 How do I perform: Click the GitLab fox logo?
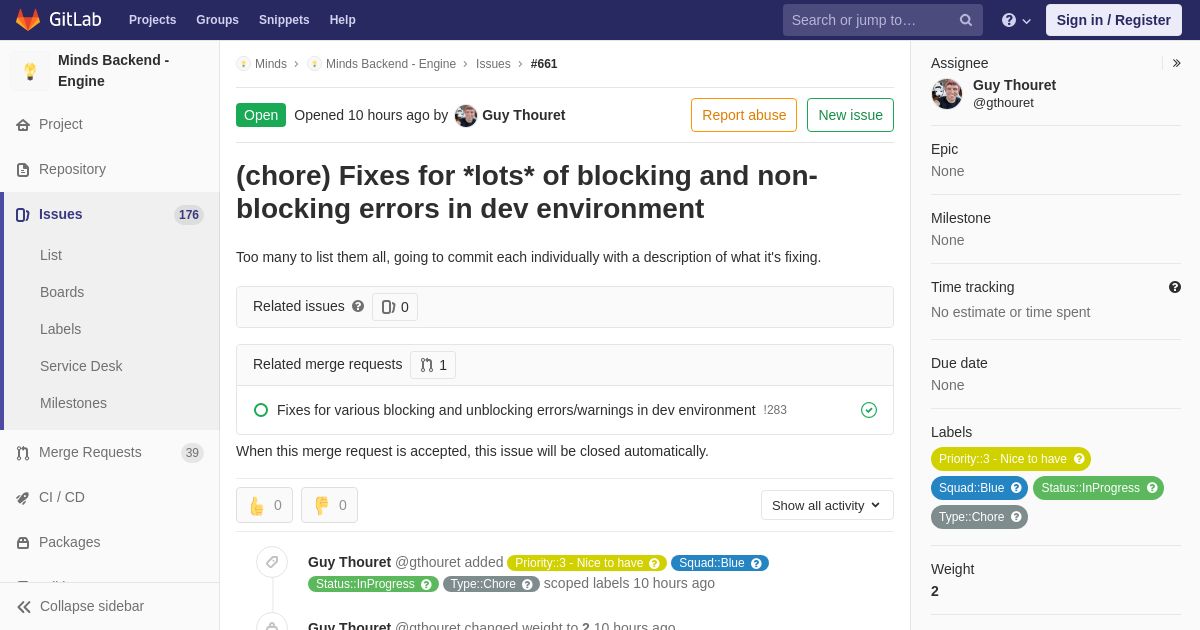coord(28,20)
